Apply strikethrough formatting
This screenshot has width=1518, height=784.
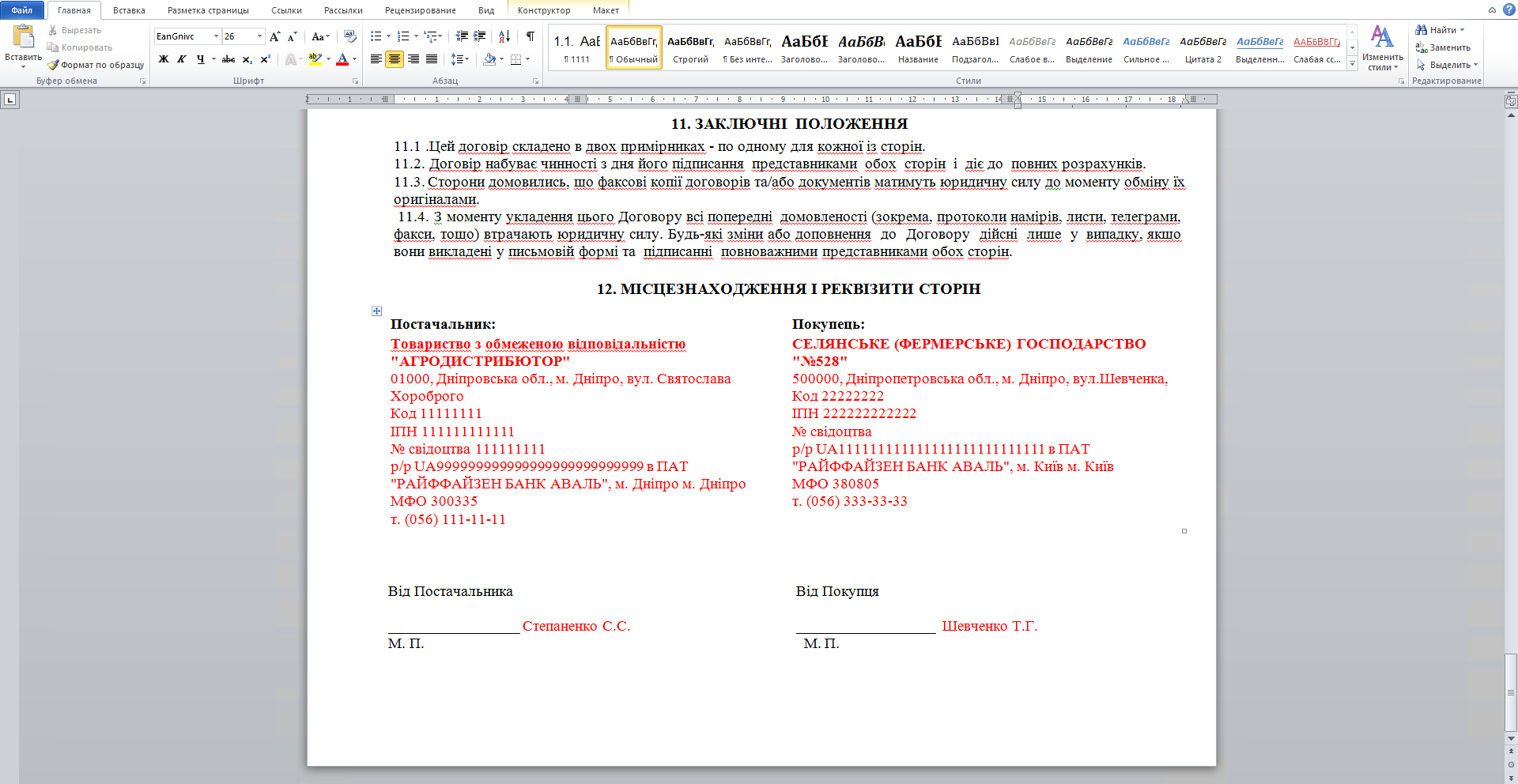coord(228,59)
